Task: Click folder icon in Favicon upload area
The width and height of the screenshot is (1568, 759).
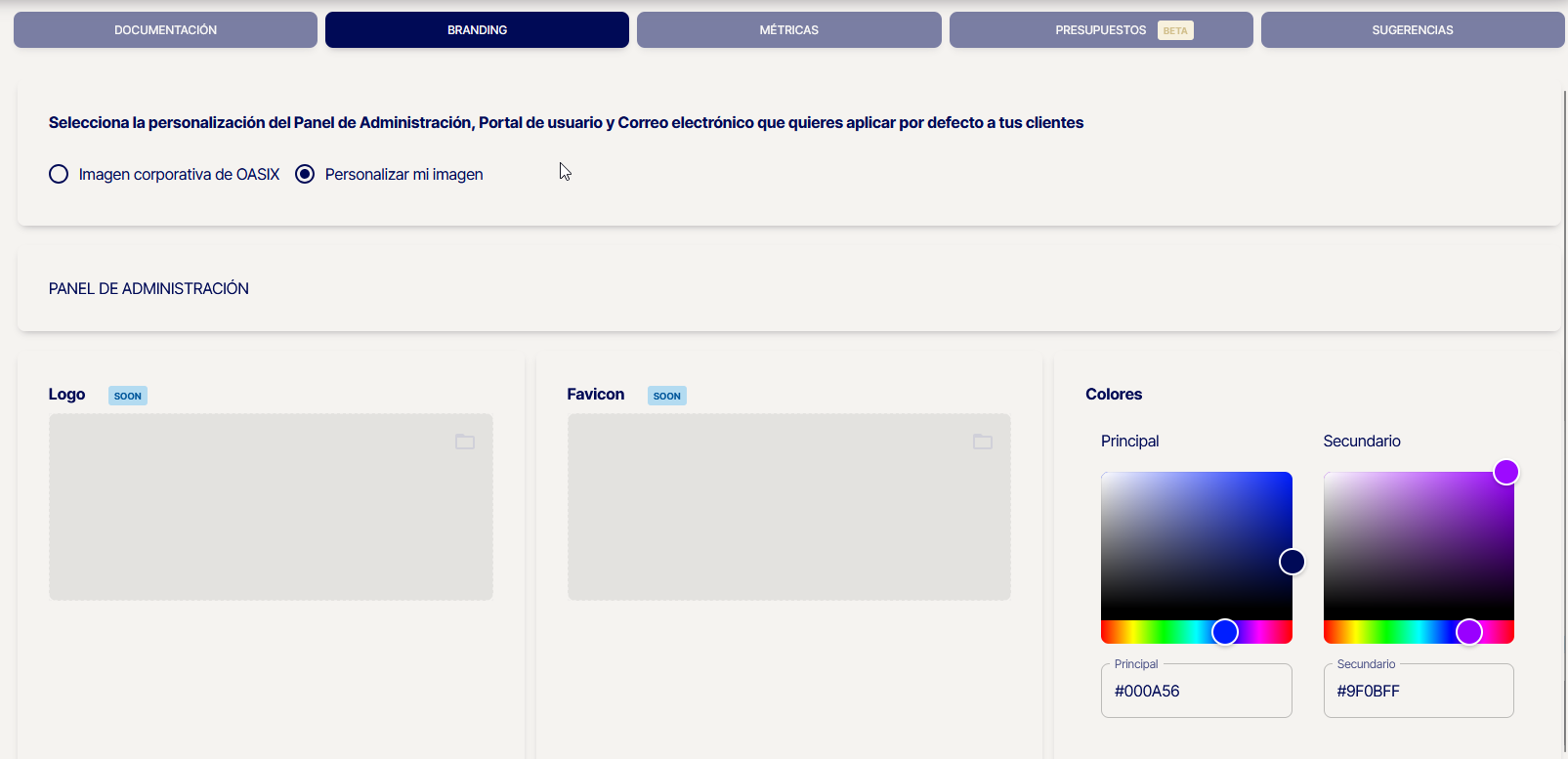Action: [983, 442]
